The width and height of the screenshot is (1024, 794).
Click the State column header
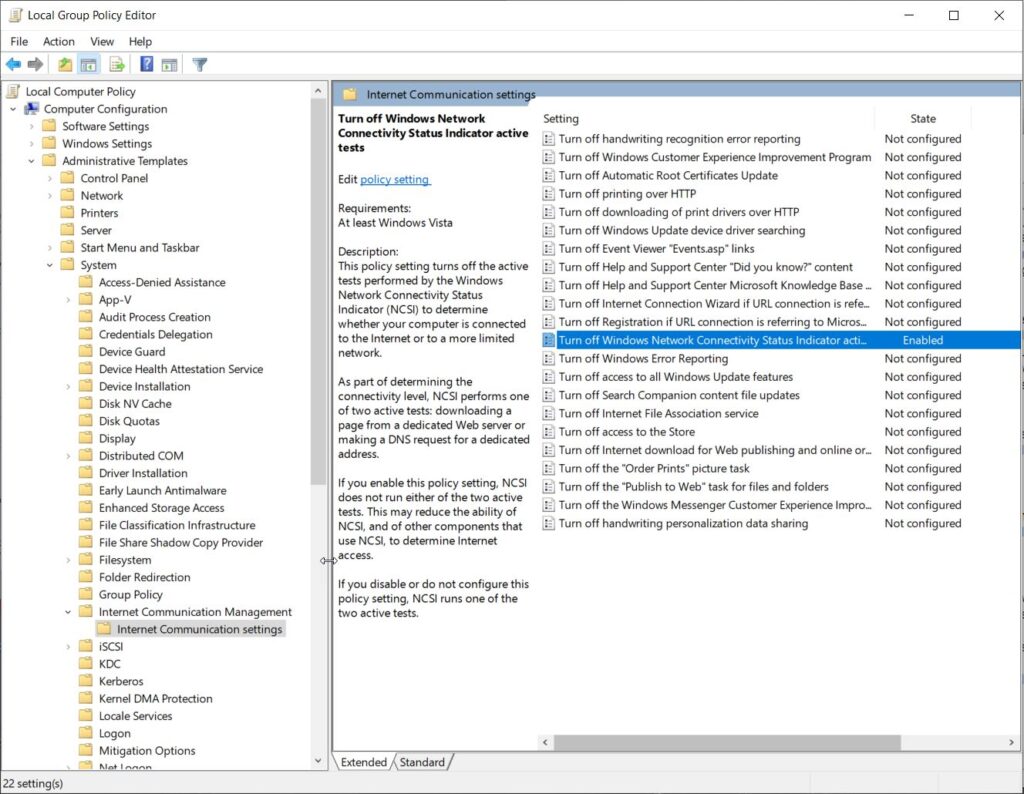[x=922, y=118]
